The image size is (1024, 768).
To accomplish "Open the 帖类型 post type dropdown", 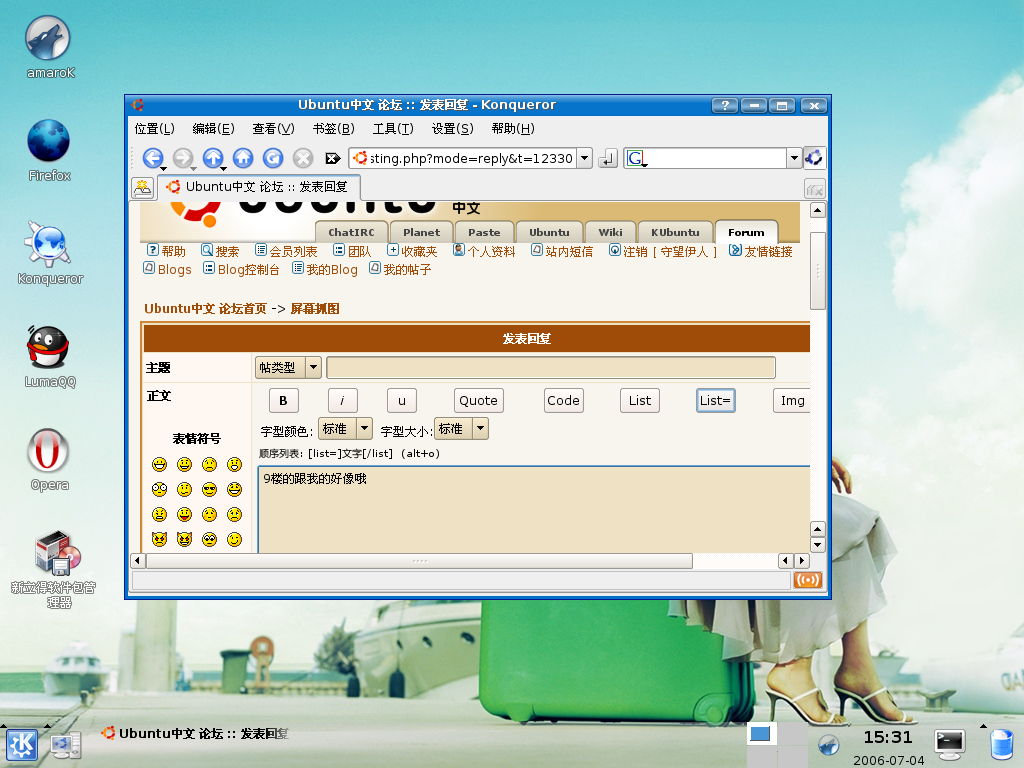I will tap(288, 368).
